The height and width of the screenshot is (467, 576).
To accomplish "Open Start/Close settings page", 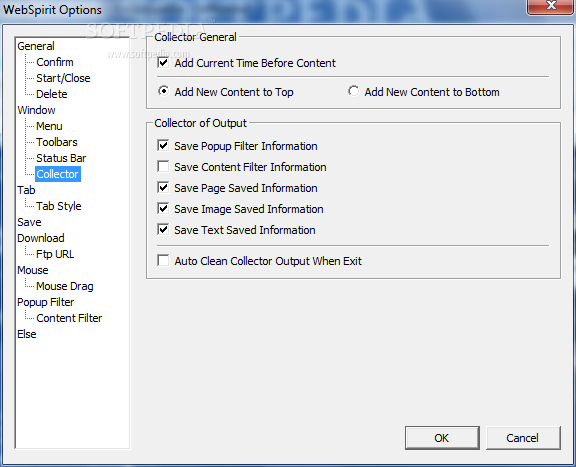I will (x=63, y=78).
